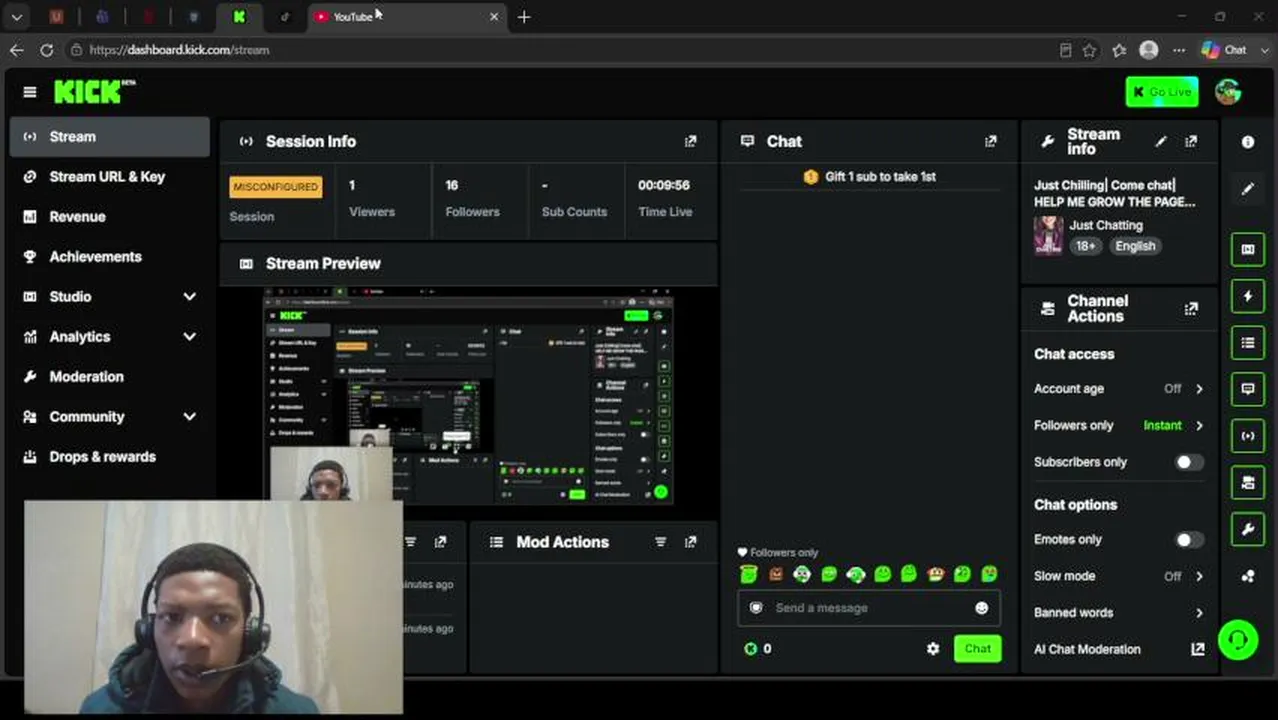Click the list icon in the right sidebar
The width and height of the screenshot is (1278, 720).
[1248, 343]
